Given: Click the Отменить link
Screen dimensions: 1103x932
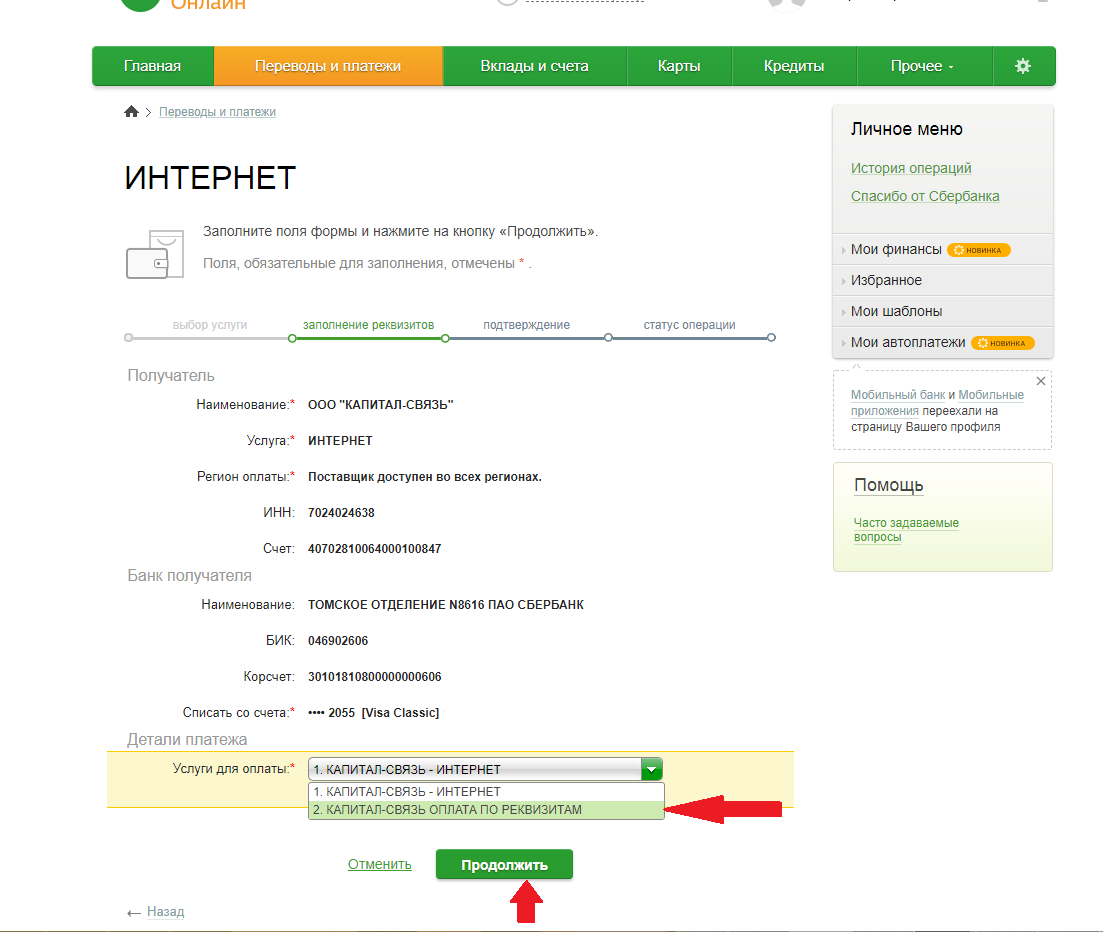Looking at the screenshot, I should point(379,864).
